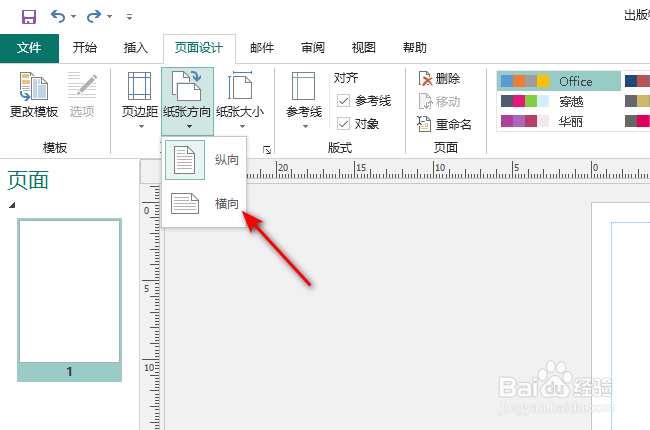The image size is (650, 430).
Task: Toggle the 对象 alignment checkbox
Action: [x=344, y=123]
